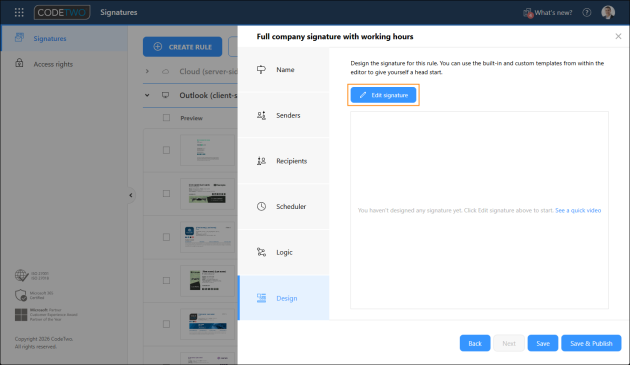
Task: Tick the checkbox of the fourth signature row
Action: [x=166, y=280]
